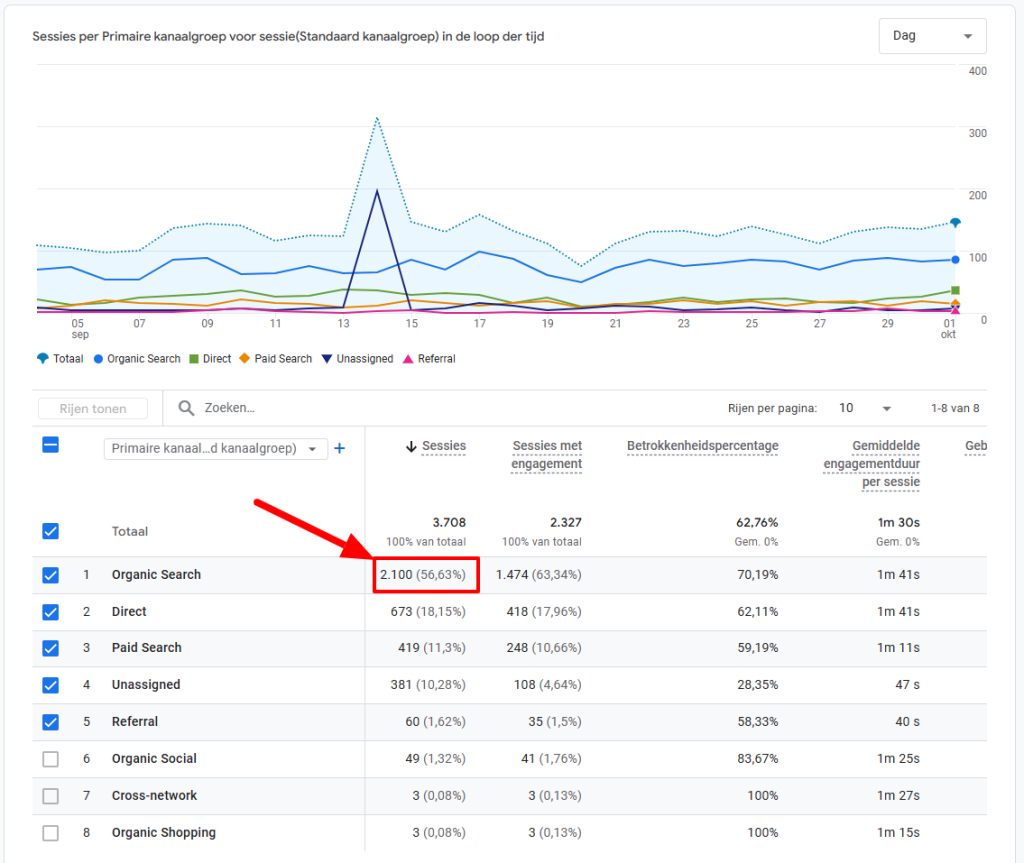Click the Rijen tonen button
The width and height of the screenshot is (1024, 863).
tap(92, 409)
